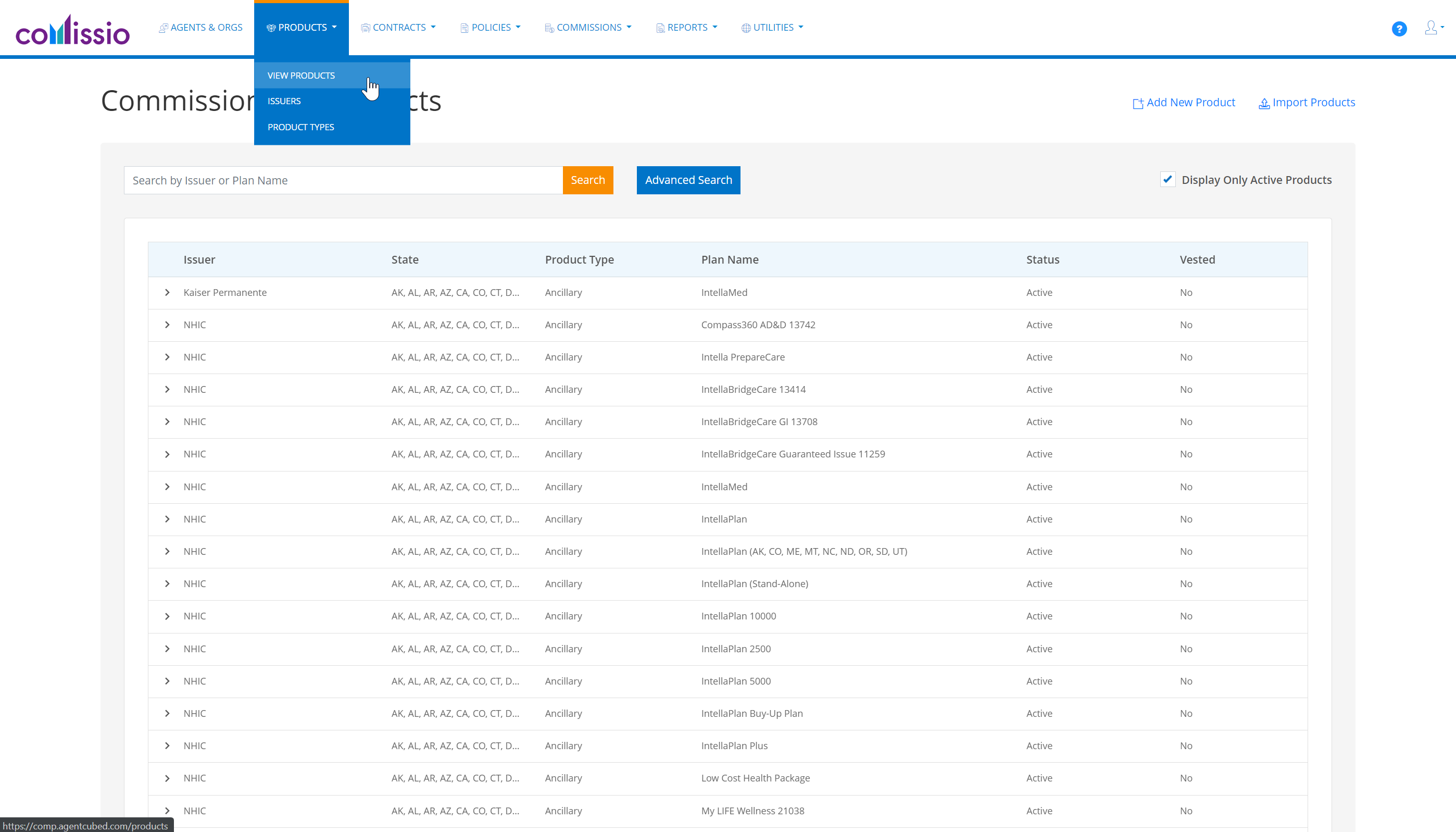Select Issuers from Products menu
Viewport: 1456px width, 832px height.
[x=332, y=101]
